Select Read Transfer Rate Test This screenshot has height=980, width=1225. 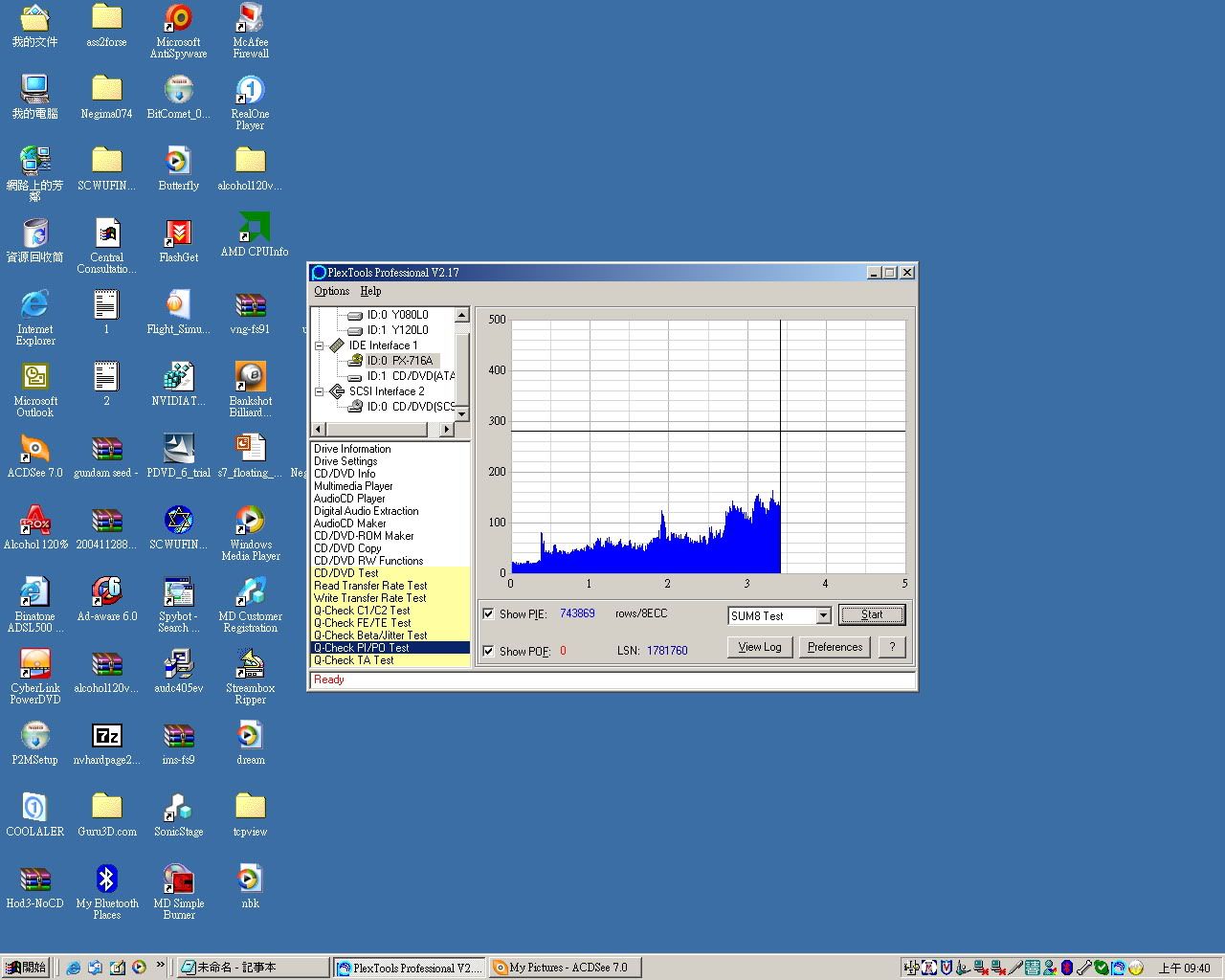(390, 586)
